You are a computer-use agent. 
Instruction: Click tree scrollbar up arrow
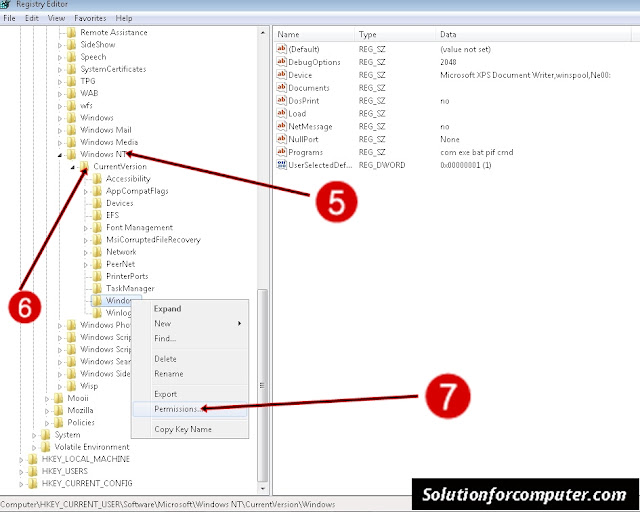coord(262,32)
